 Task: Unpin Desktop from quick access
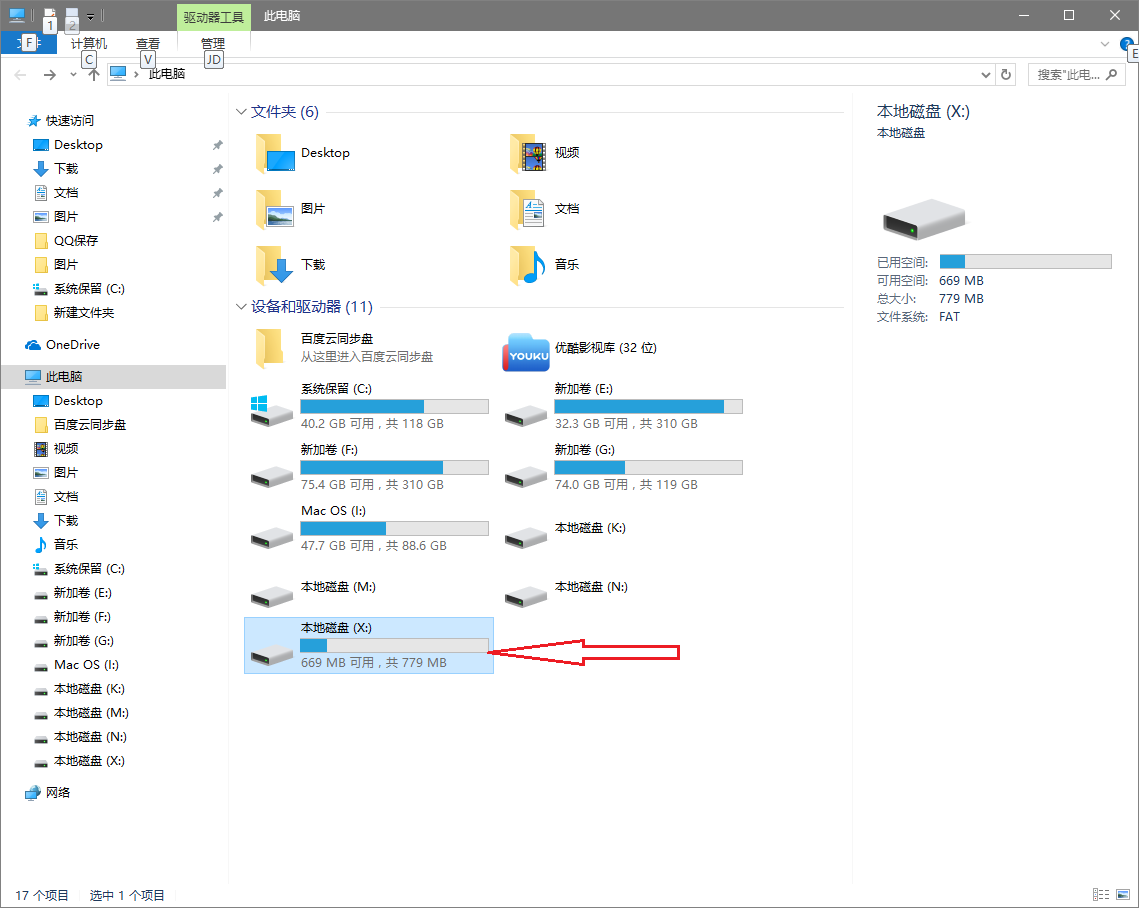coord(217,145)
